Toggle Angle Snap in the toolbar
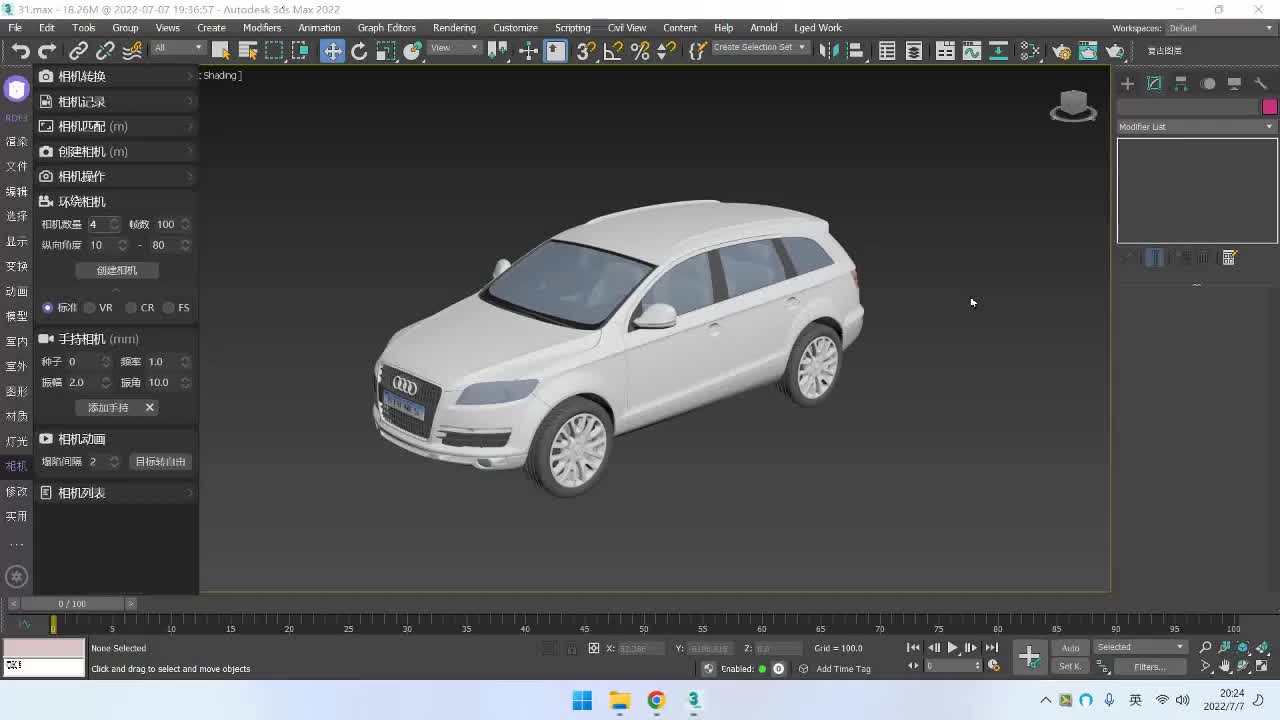Image resolution: width=1280 pixels, height=720 pixels. pos(613,51)
